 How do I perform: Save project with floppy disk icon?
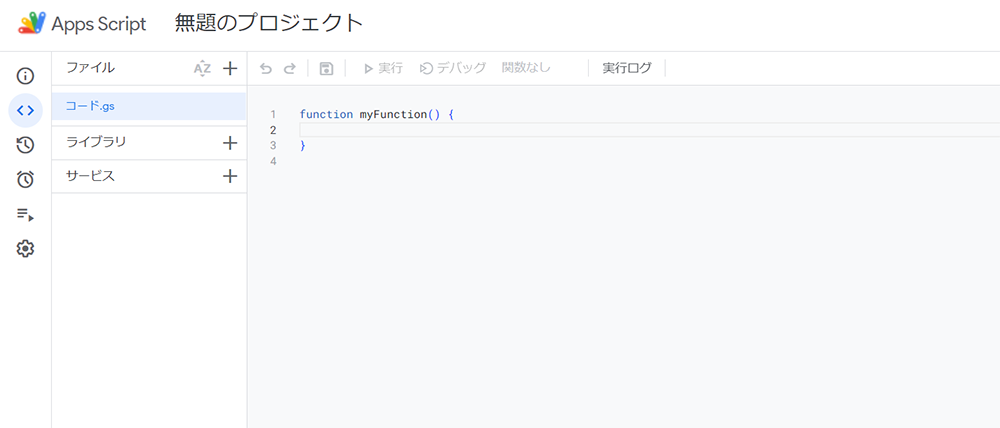(327, 69)
